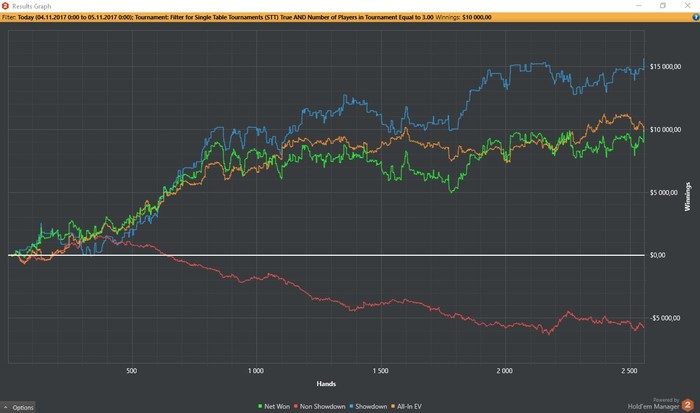Click the blue Showdown color swatch
The height and width of the screenshot is (413, 700).
click(x=351, y=406)
